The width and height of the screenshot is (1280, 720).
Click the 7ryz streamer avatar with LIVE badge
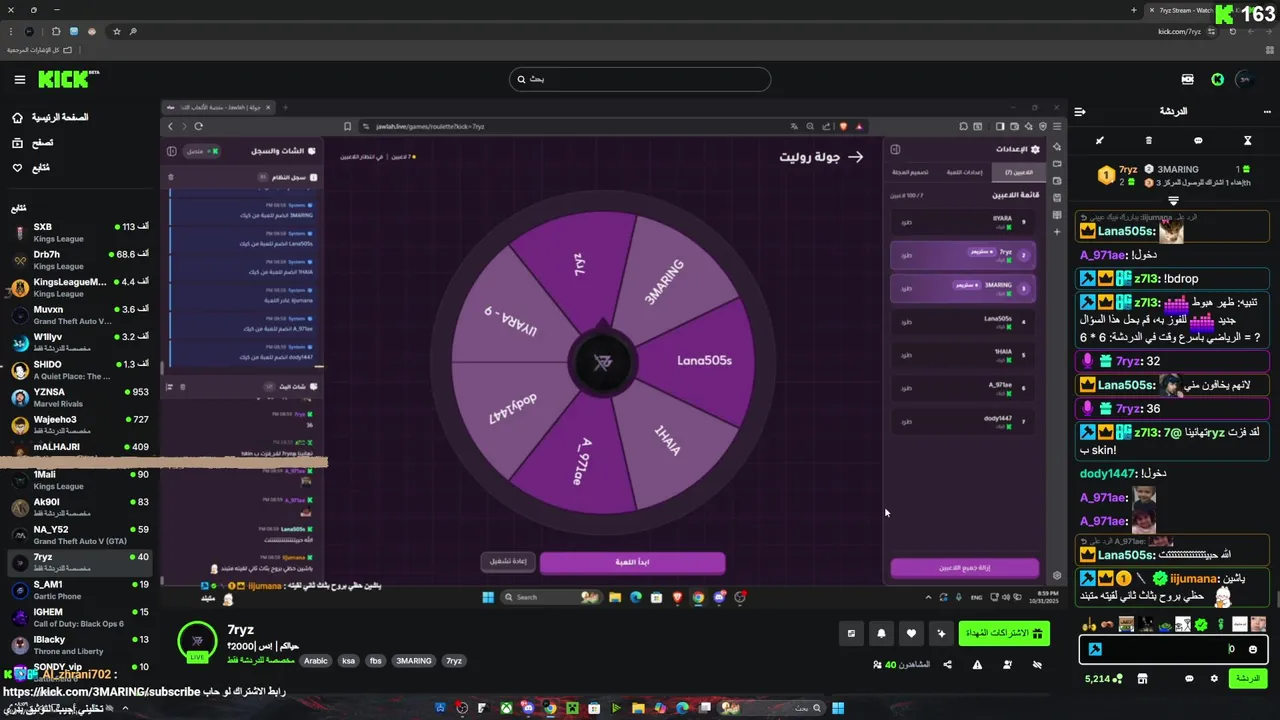(197, 642)
